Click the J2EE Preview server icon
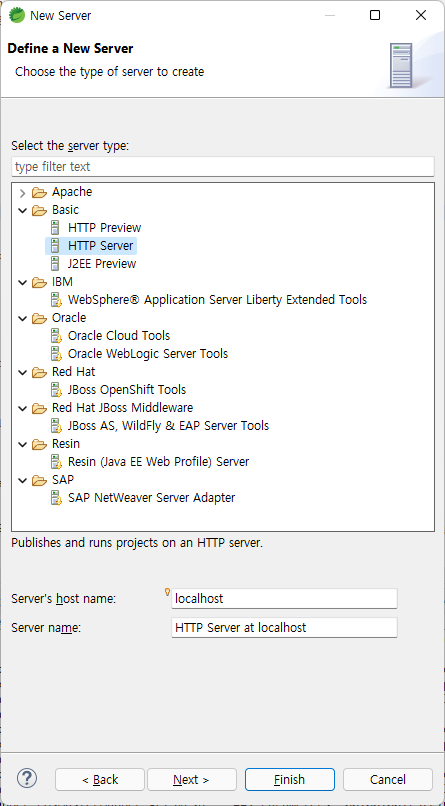The height and width of the screenshot is (806, 445). pos(55,264)
